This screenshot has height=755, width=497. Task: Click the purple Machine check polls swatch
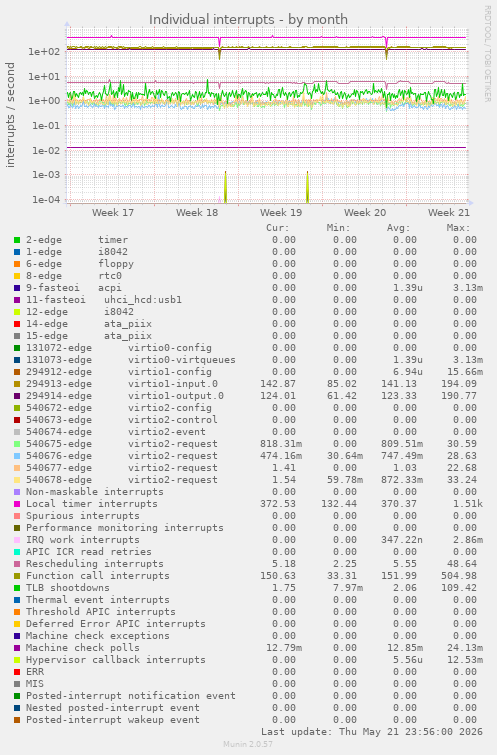17,648
